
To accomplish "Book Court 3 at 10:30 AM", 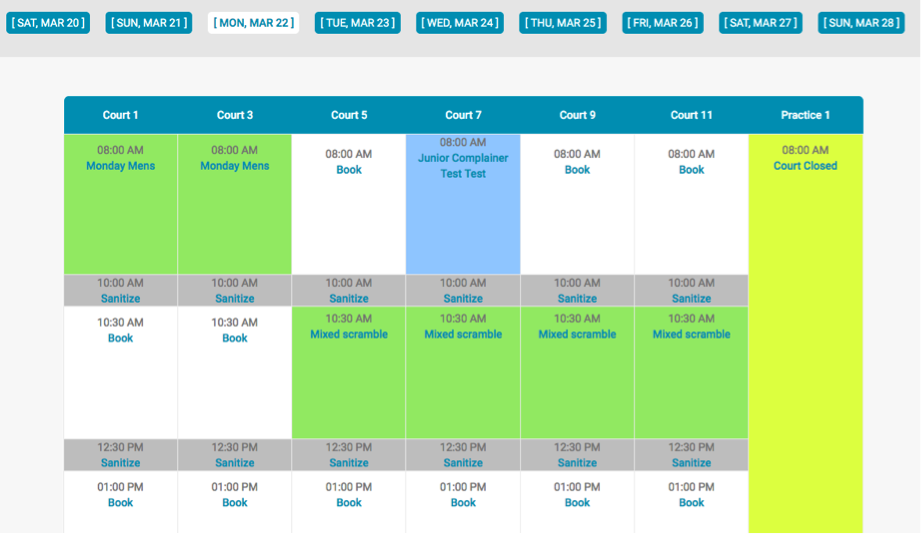I will 234,338.
